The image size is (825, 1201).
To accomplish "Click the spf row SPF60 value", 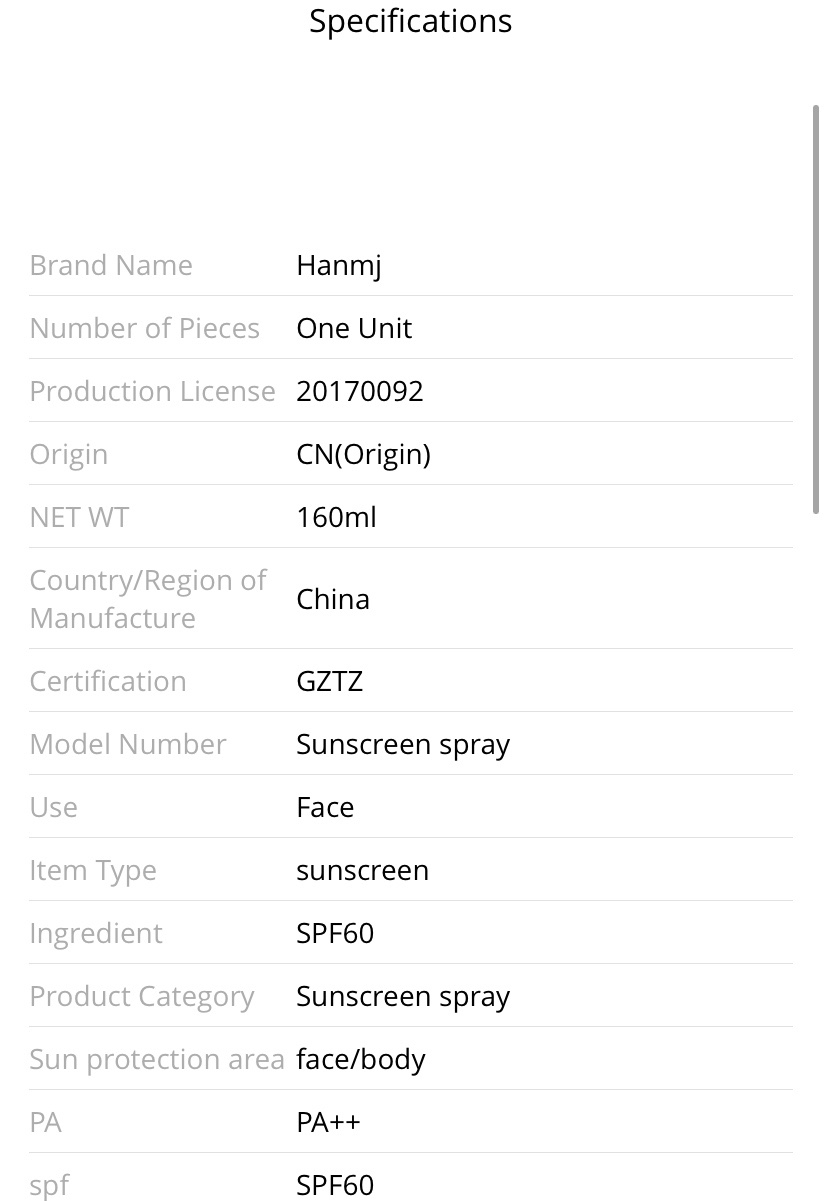I will [335, 1185].
